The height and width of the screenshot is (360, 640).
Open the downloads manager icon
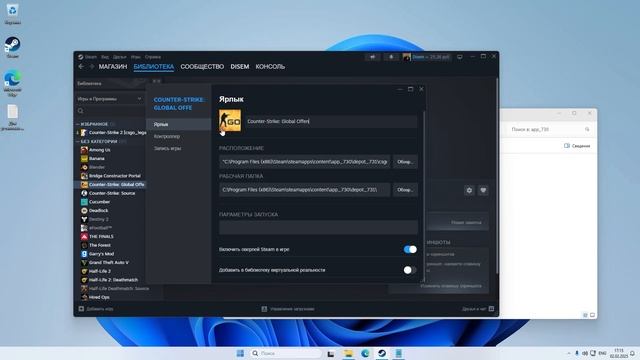[x=264, y=309]
